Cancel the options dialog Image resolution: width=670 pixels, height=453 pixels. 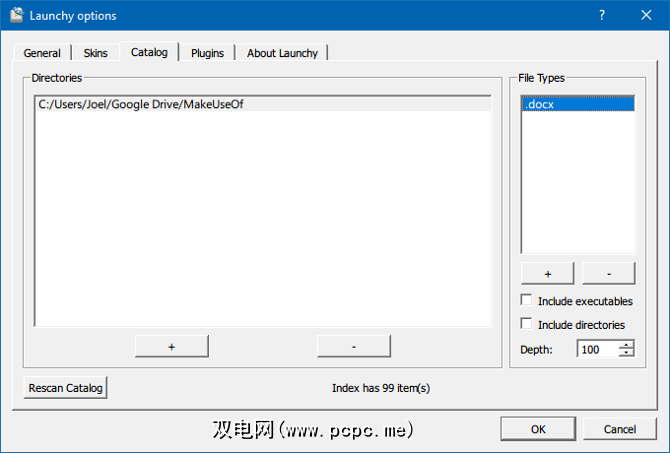620,429
